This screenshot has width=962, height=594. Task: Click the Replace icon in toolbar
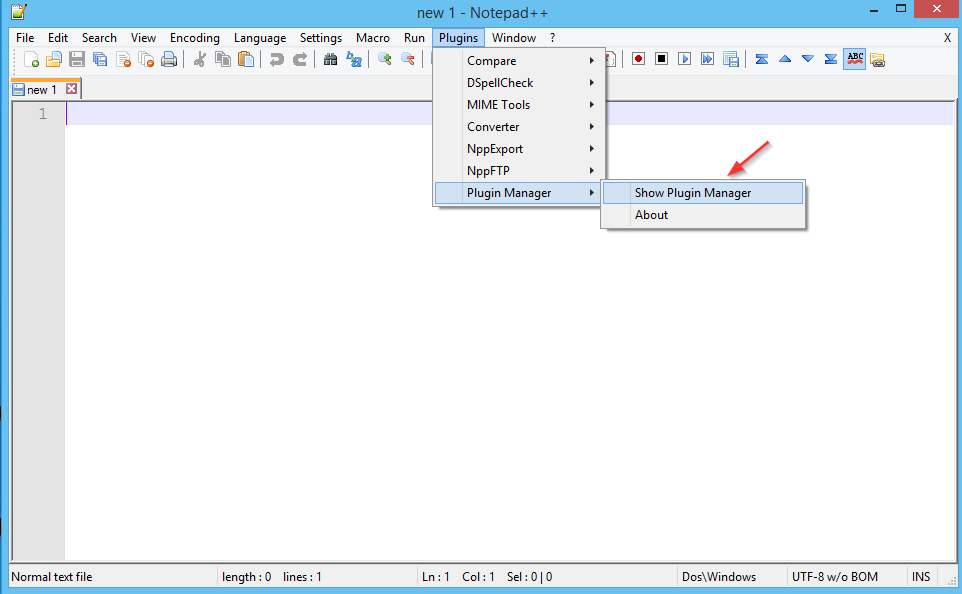[354, 60]
